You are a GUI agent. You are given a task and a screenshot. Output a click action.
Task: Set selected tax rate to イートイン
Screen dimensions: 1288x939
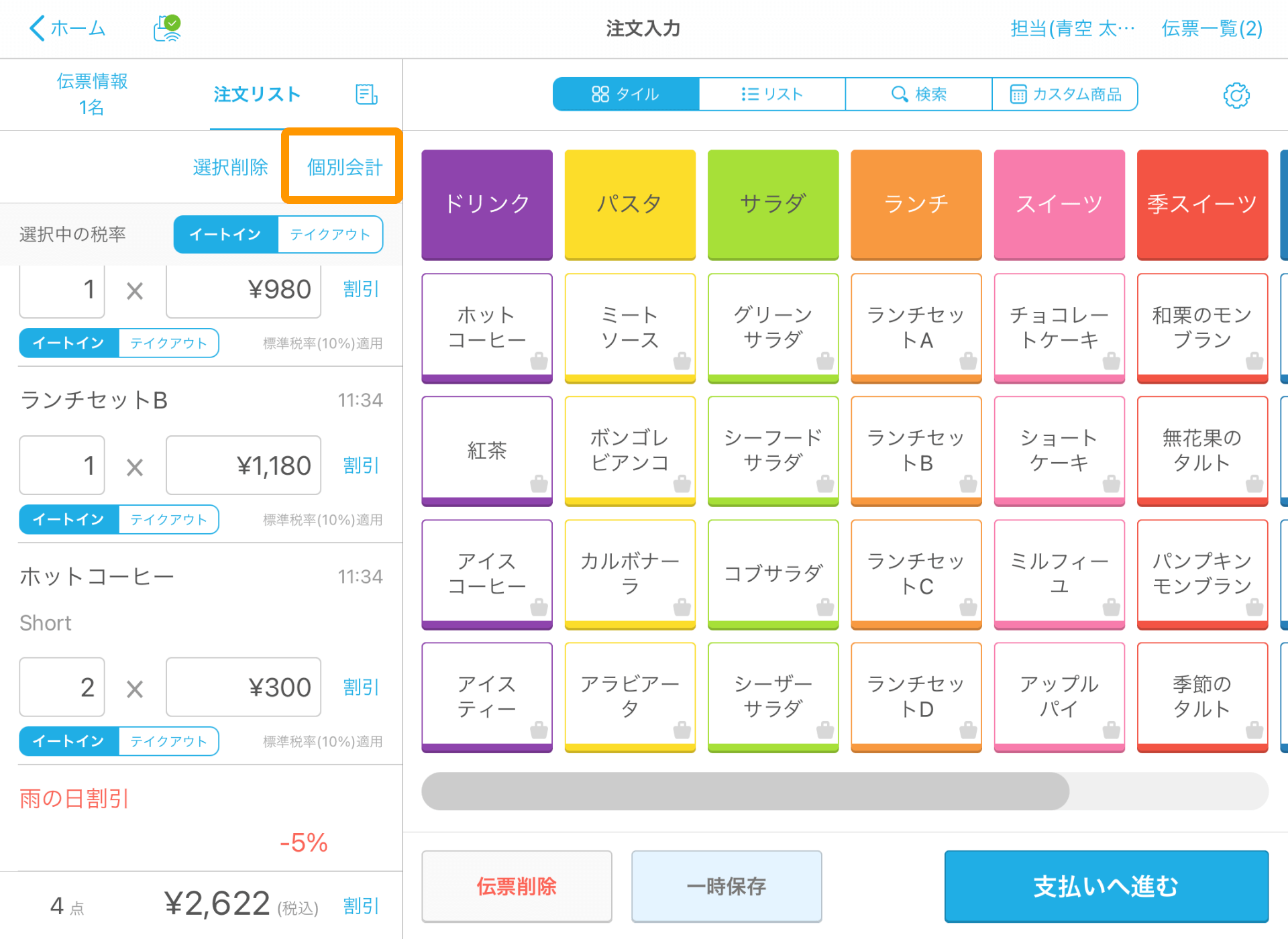coord(225,234)
